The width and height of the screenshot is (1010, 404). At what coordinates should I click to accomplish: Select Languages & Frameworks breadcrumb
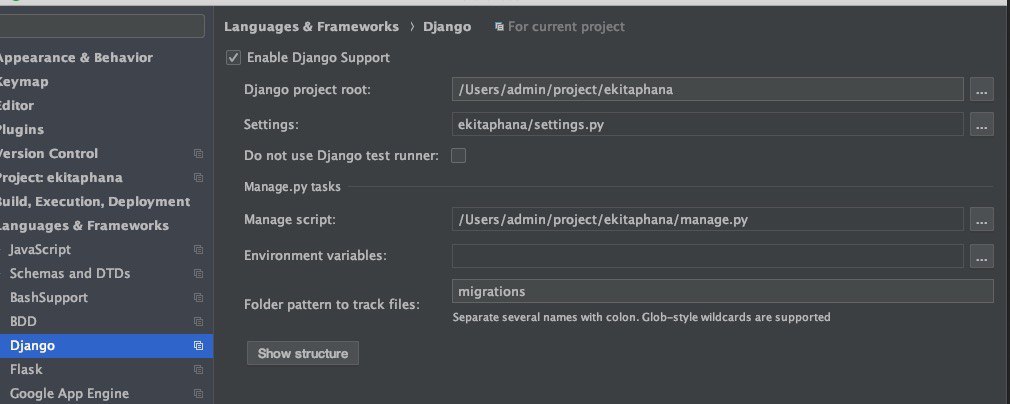pyautogui.click(x=311, y=27)
